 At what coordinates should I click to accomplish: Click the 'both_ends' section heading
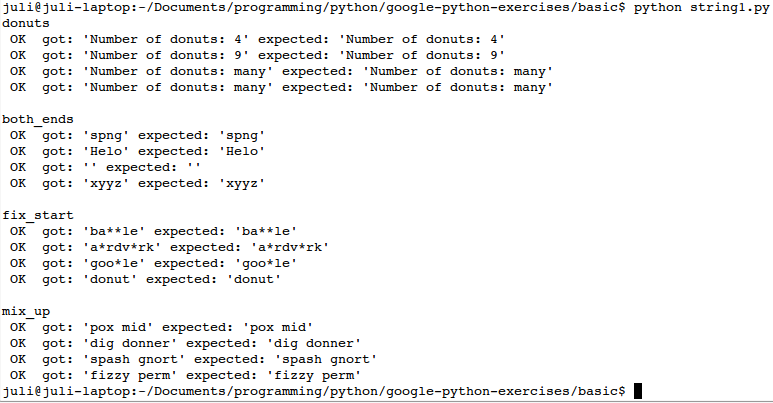(x=38, y=119)
